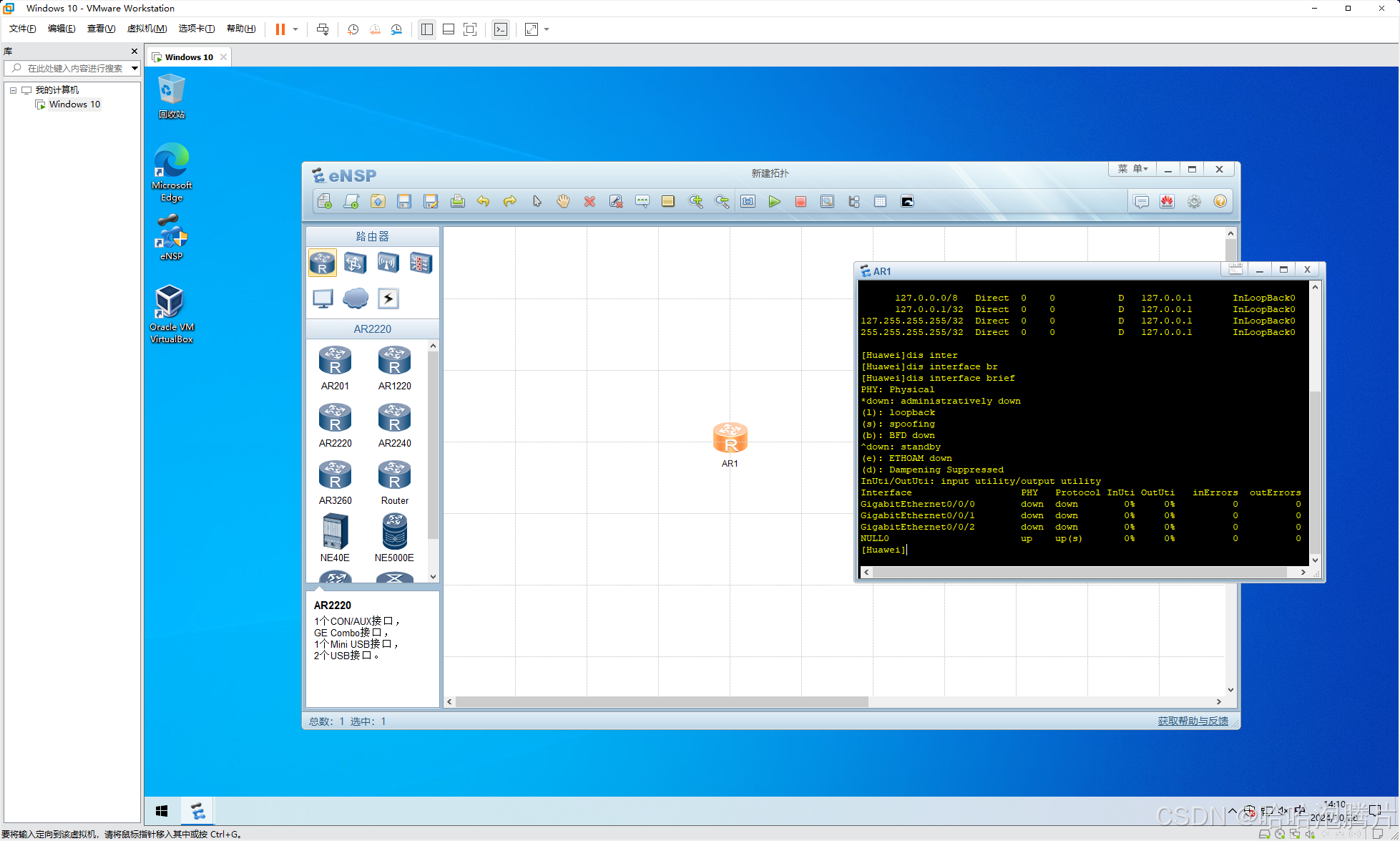
Task: Click the eNSP Save As icon
Action: 431,202
